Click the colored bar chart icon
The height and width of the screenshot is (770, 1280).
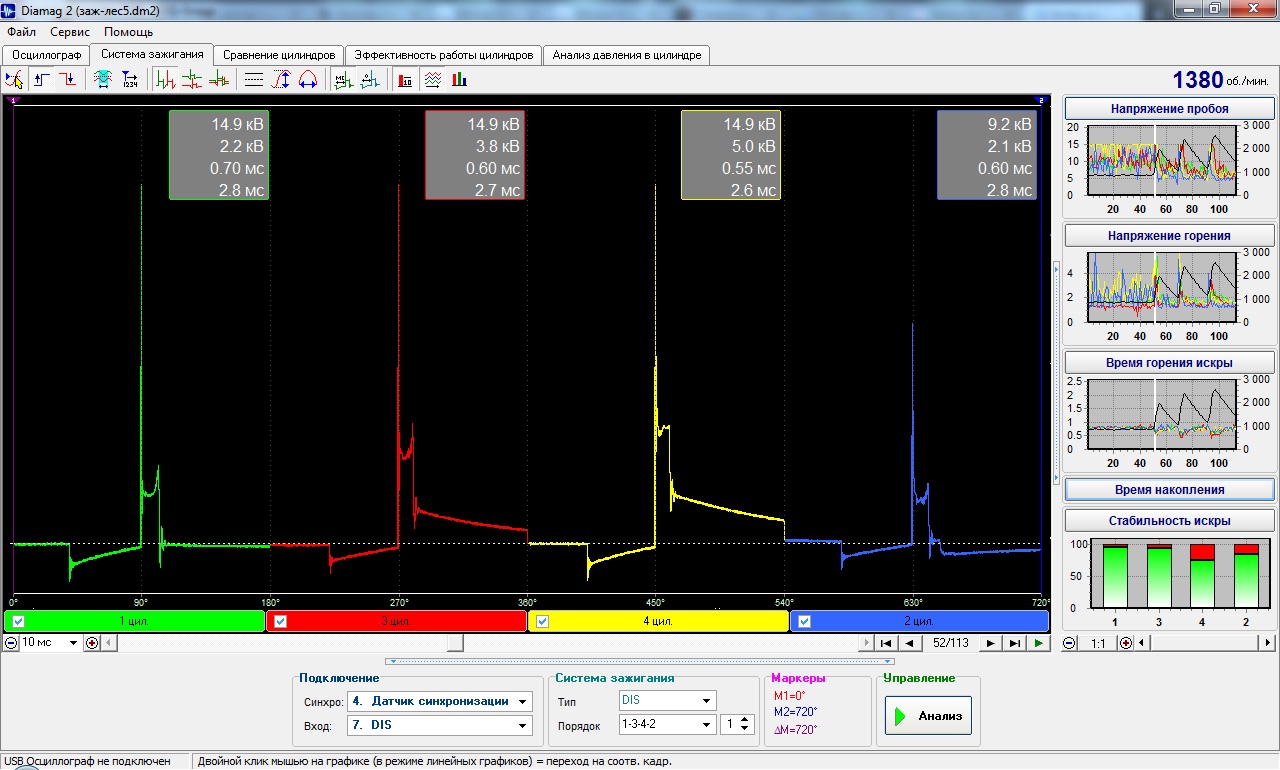(x=459, y=80)
